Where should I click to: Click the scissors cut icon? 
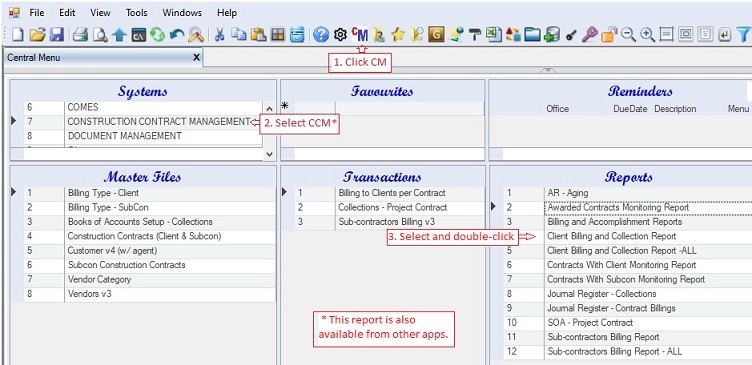point(219,35)
